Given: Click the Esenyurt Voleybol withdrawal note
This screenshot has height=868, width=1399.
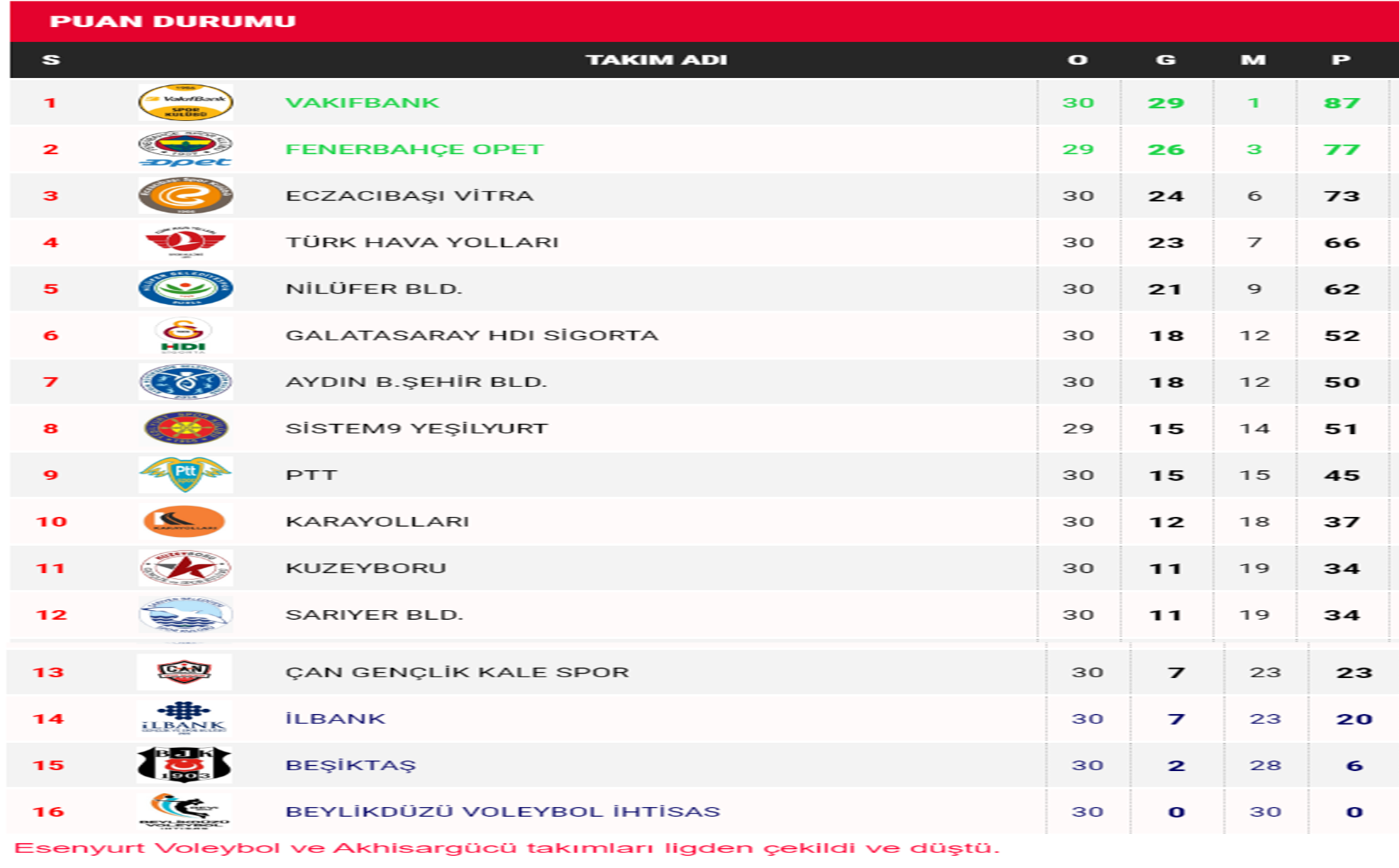Looking at the screenshot, I should 507,849.
